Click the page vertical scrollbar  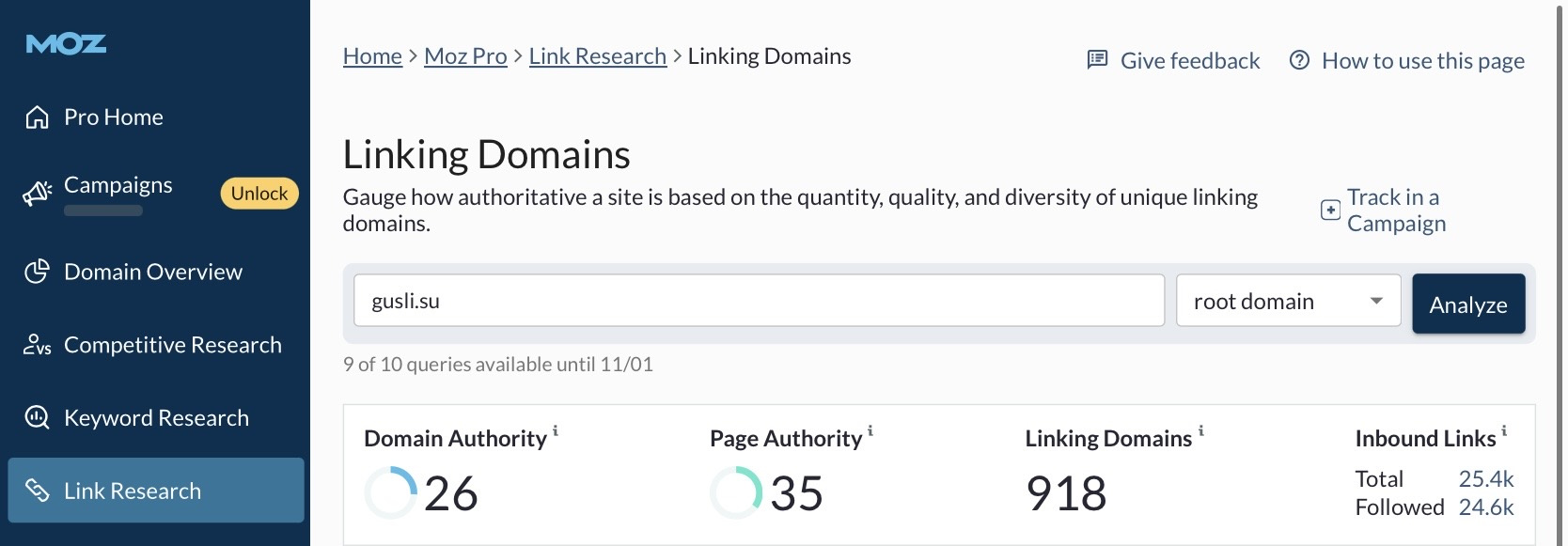pos(1561,273)
